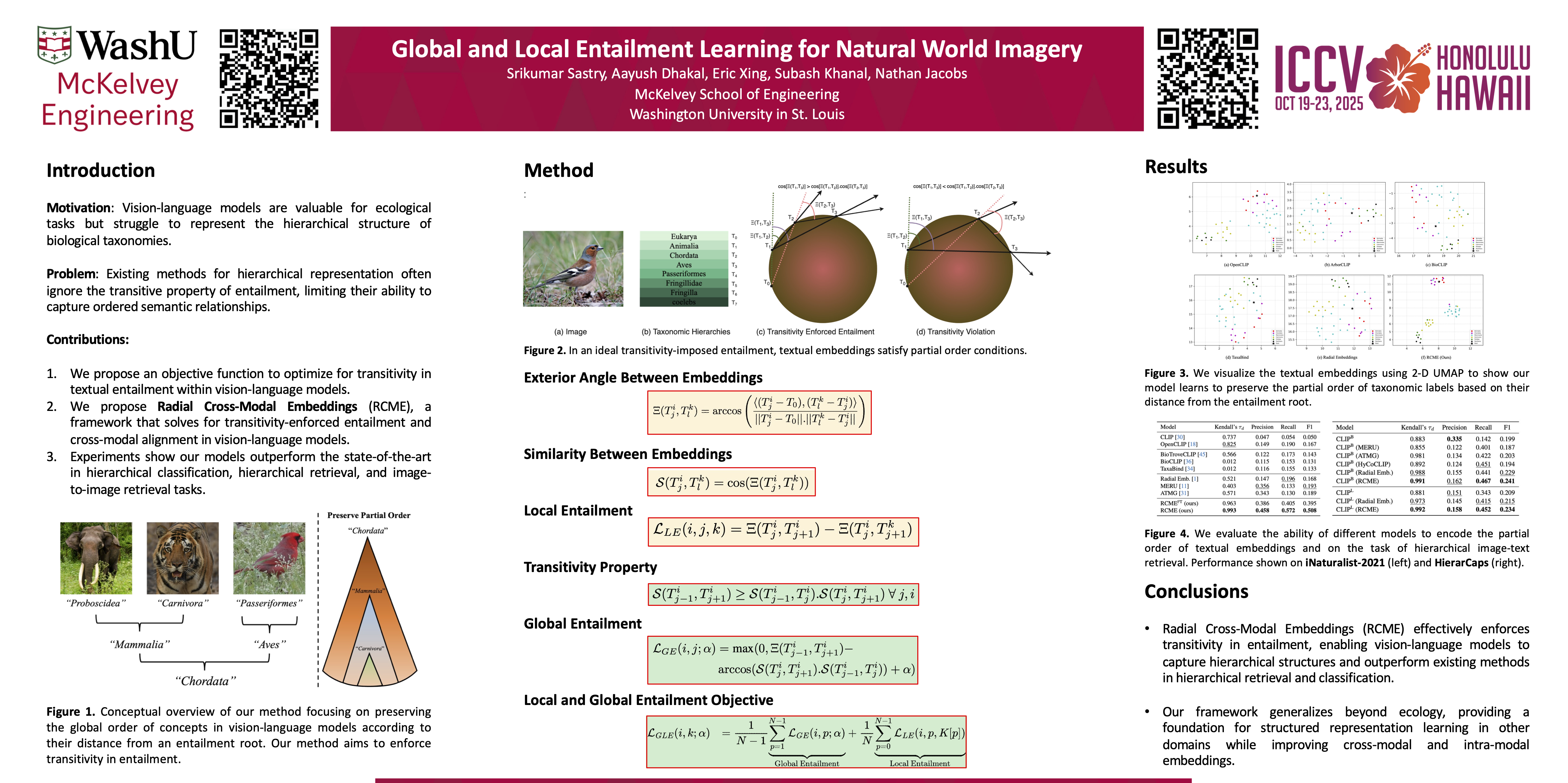The image size is (1568, 783).
Task: Select the elephant Proboscidea photo
Action: tap(96, 558)
